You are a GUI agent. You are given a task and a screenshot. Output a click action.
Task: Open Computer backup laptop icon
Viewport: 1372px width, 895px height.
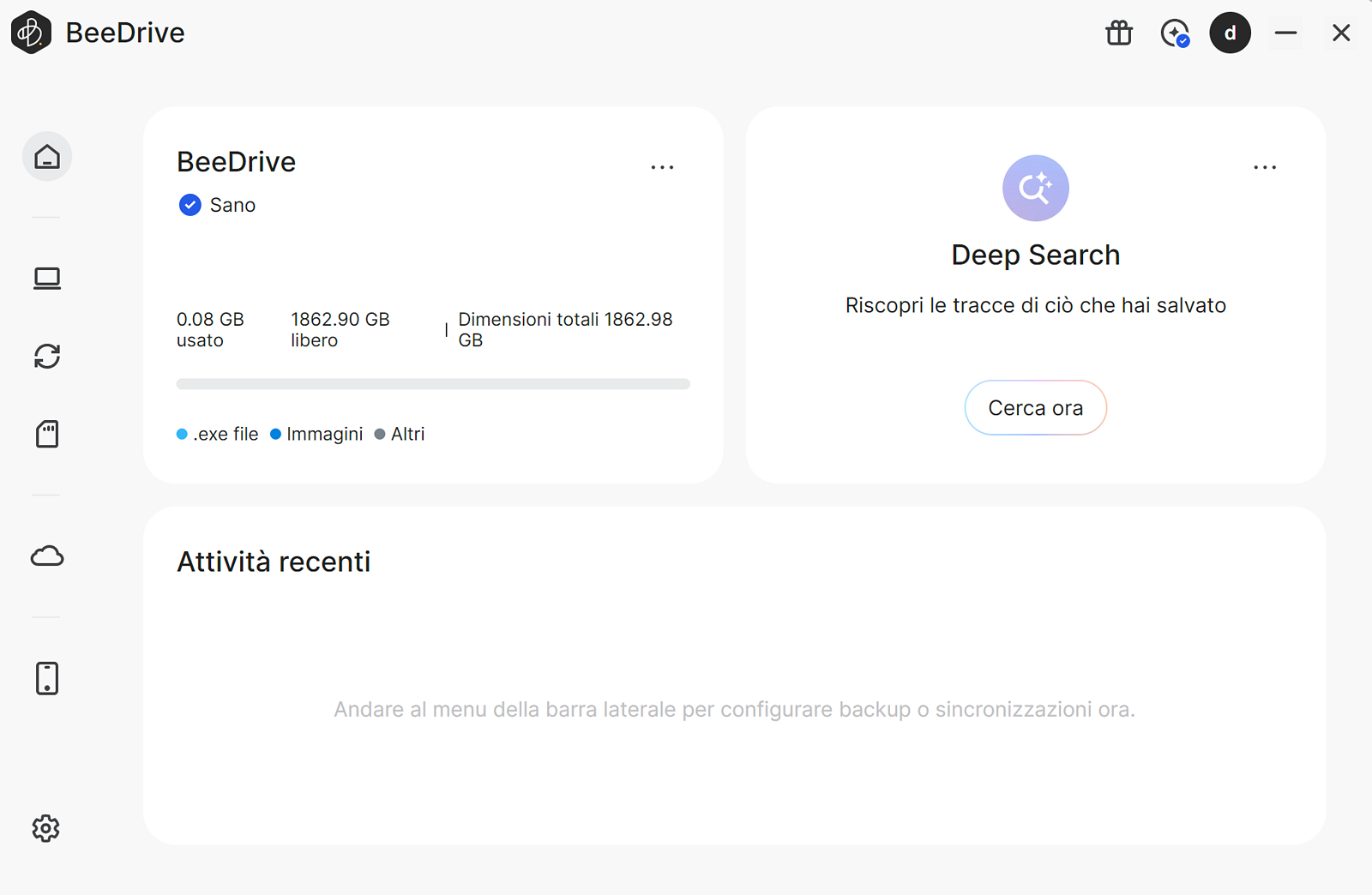click(x=47, y=279)
